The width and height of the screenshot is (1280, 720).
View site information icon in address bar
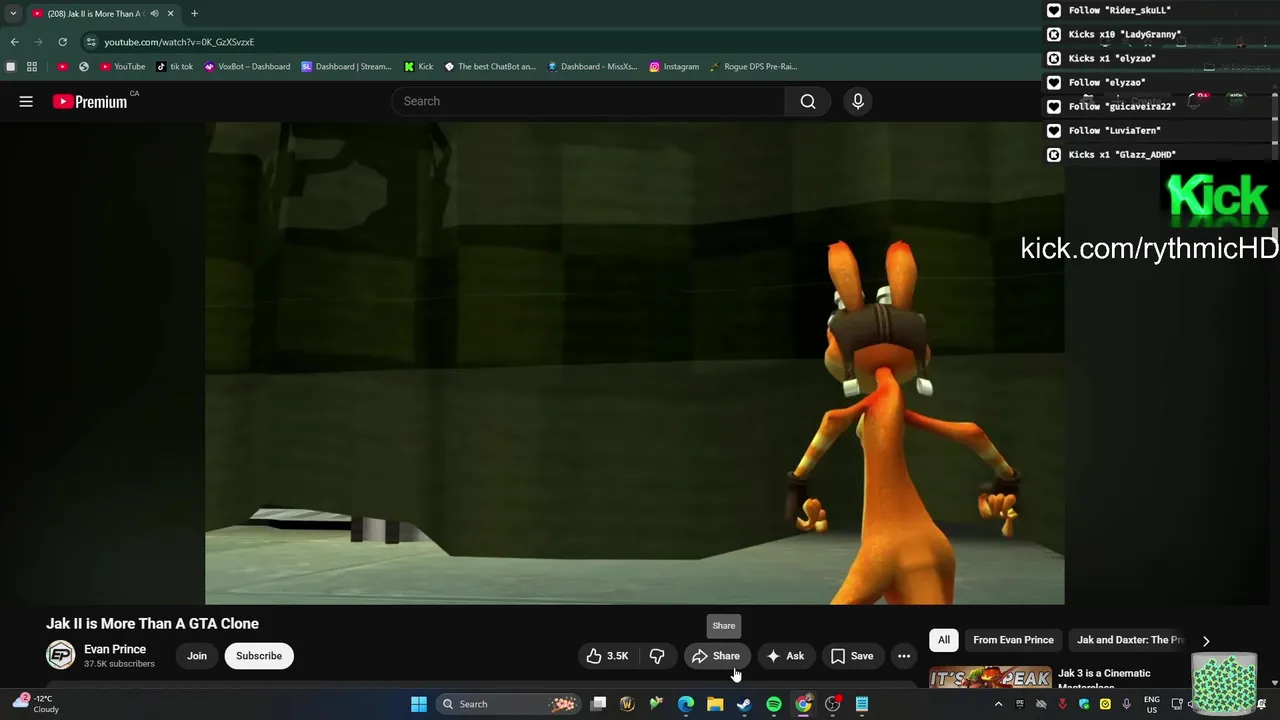pyautogui.click(x=91, y=42)
